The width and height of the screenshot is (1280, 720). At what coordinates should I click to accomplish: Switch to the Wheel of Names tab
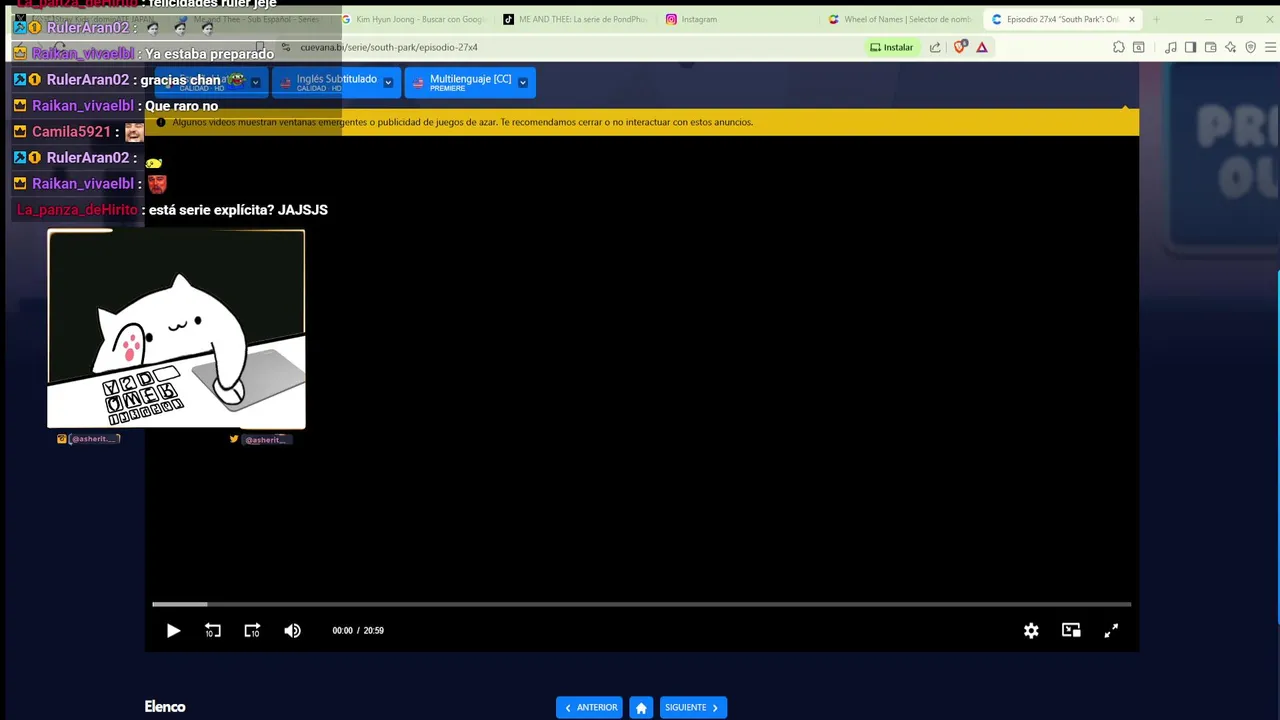(x=900, y=19)
